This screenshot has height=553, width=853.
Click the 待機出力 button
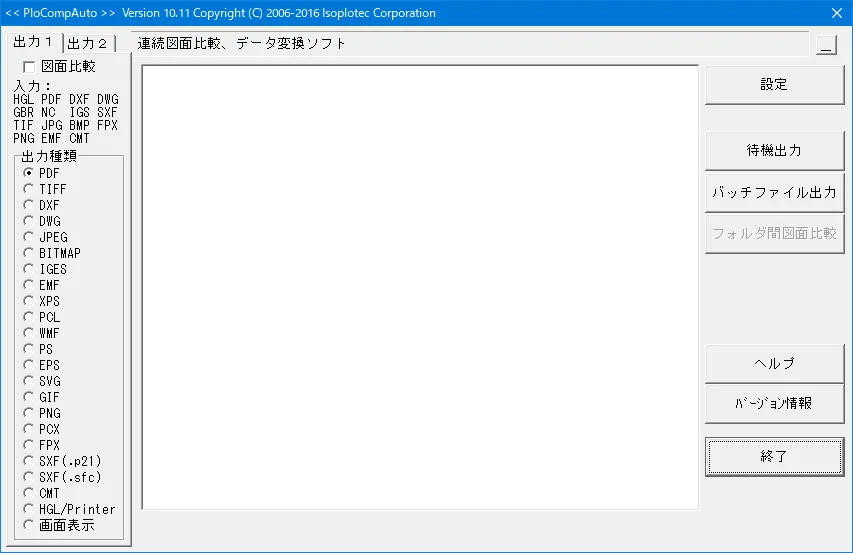point(774,150)
